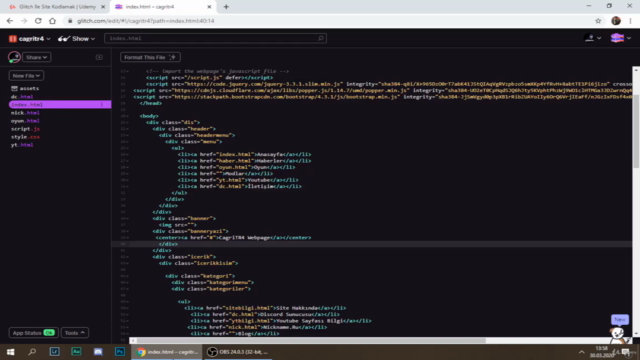Switch to Chrome index.html taskbar item
The image size is (640, 360).
[167, 352]
